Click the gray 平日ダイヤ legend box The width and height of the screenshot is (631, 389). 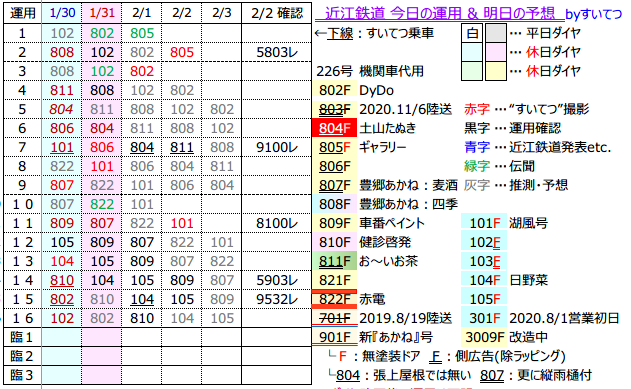(496, 33)
